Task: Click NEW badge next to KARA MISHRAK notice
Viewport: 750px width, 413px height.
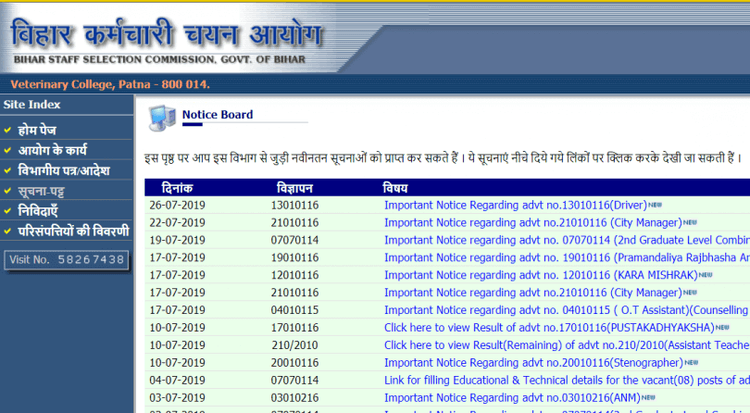Action: click(x=706, y=274)
